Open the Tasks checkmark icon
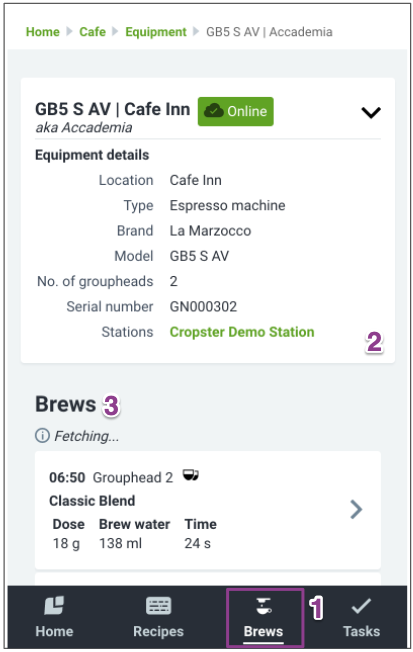Viewport: 413px width, 652px height. (x=361, y=606)
